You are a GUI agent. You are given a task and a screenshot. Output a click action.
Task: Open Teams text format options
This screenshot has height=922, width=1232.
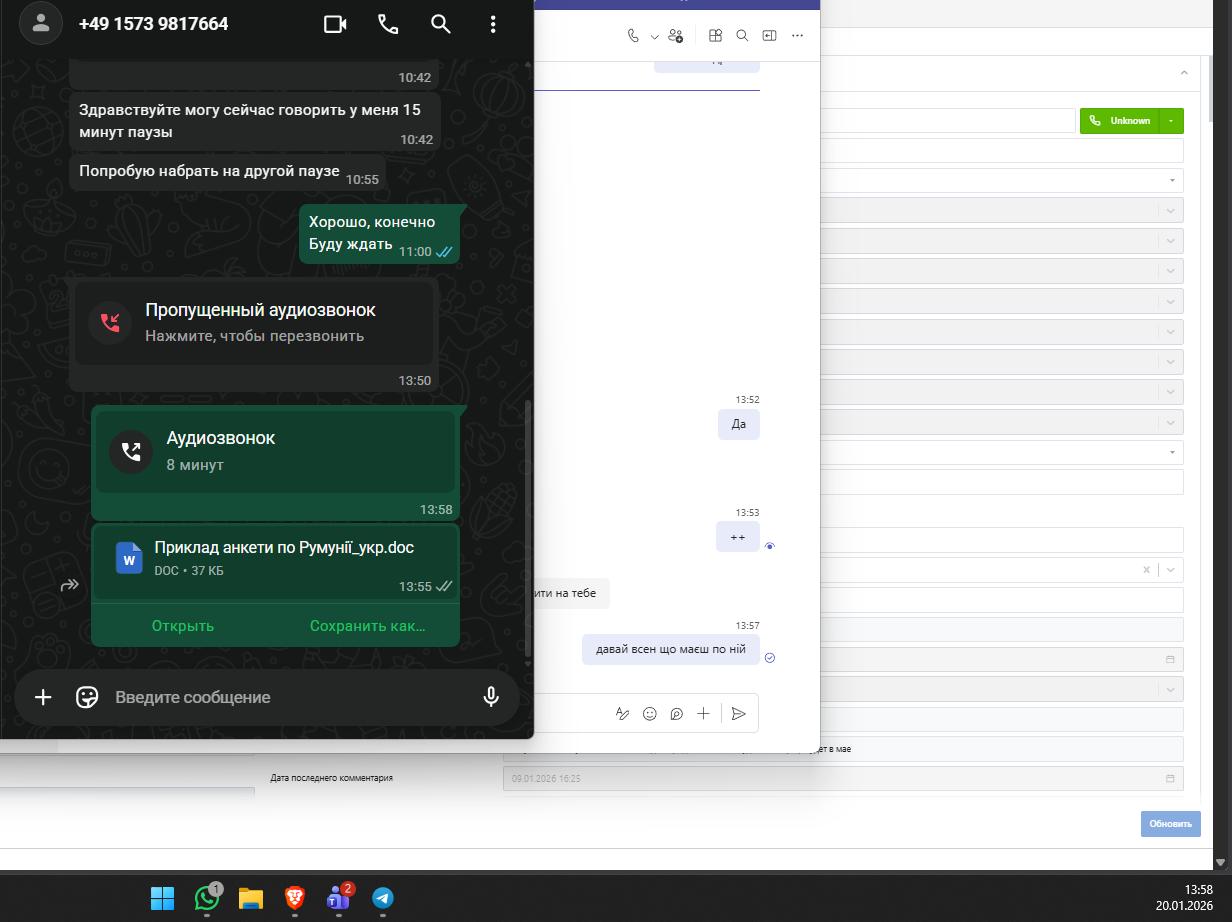coord(622,713)
